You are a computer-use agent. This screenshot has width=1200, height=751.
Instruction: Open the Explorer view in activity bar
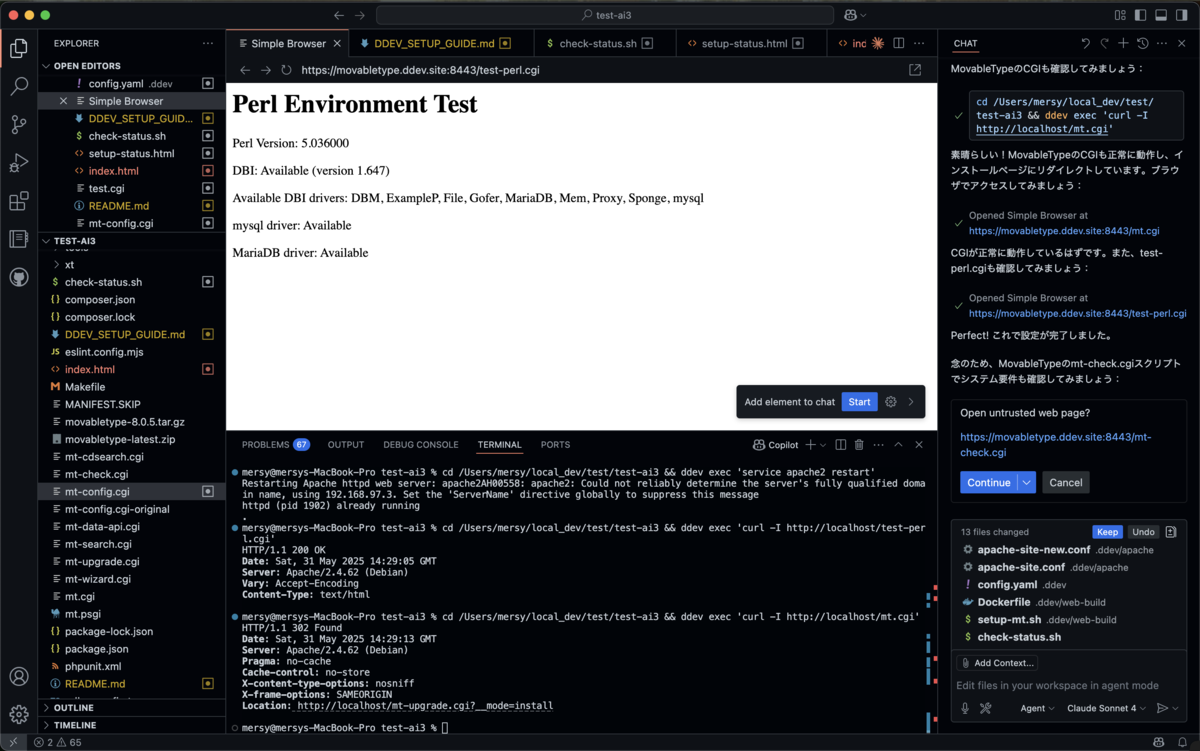(x=18, y=47)
